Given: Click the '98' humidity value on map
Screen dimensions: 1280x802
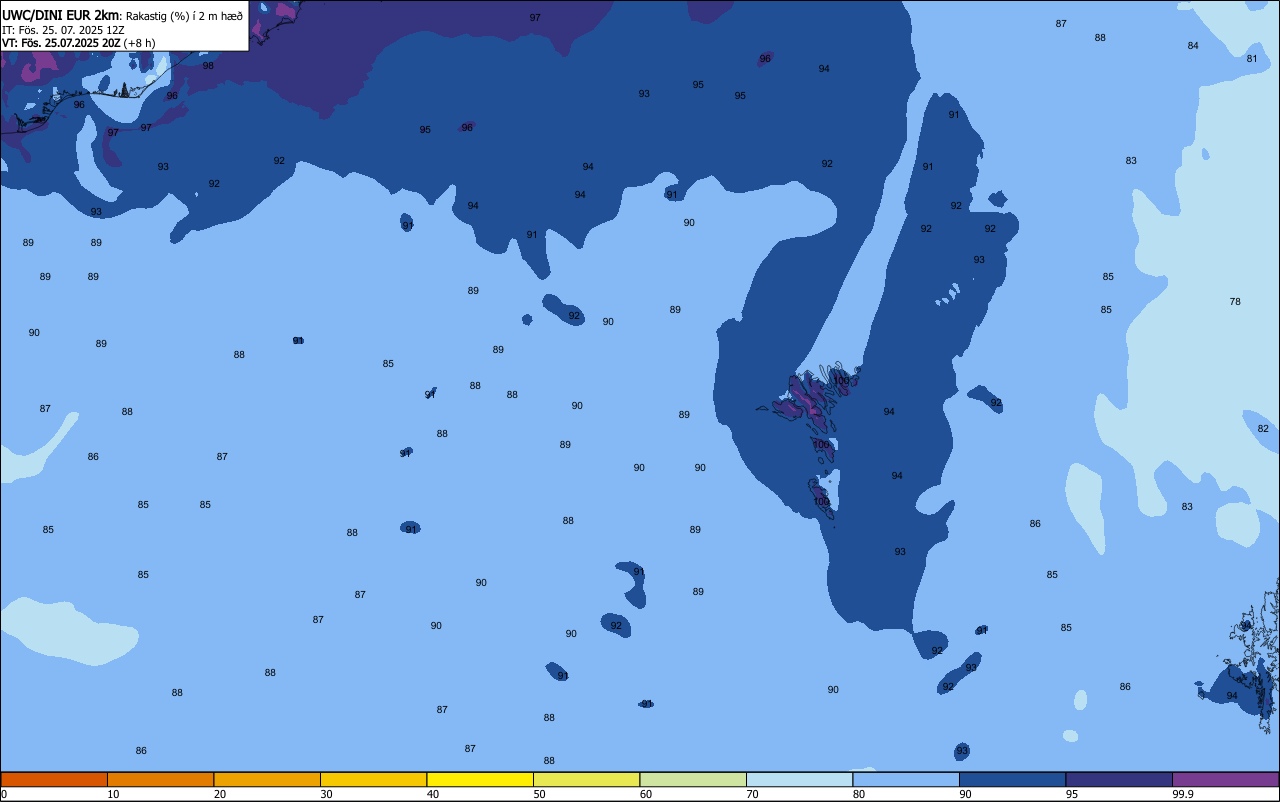Looking at the screenshot, I should [208, 66].
